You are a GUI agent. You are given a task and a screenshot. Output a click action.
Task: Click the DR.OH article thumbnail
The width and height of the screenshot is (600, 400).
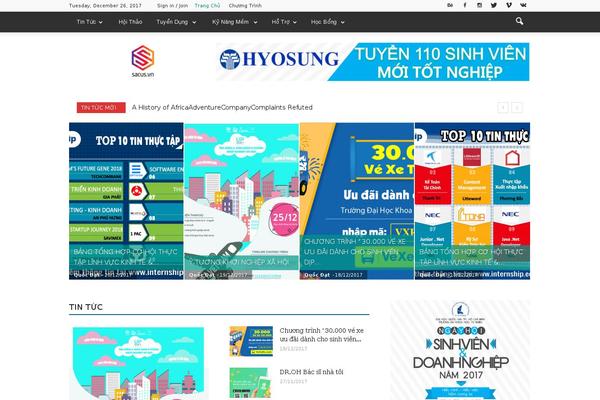click(x=251, y=383)
